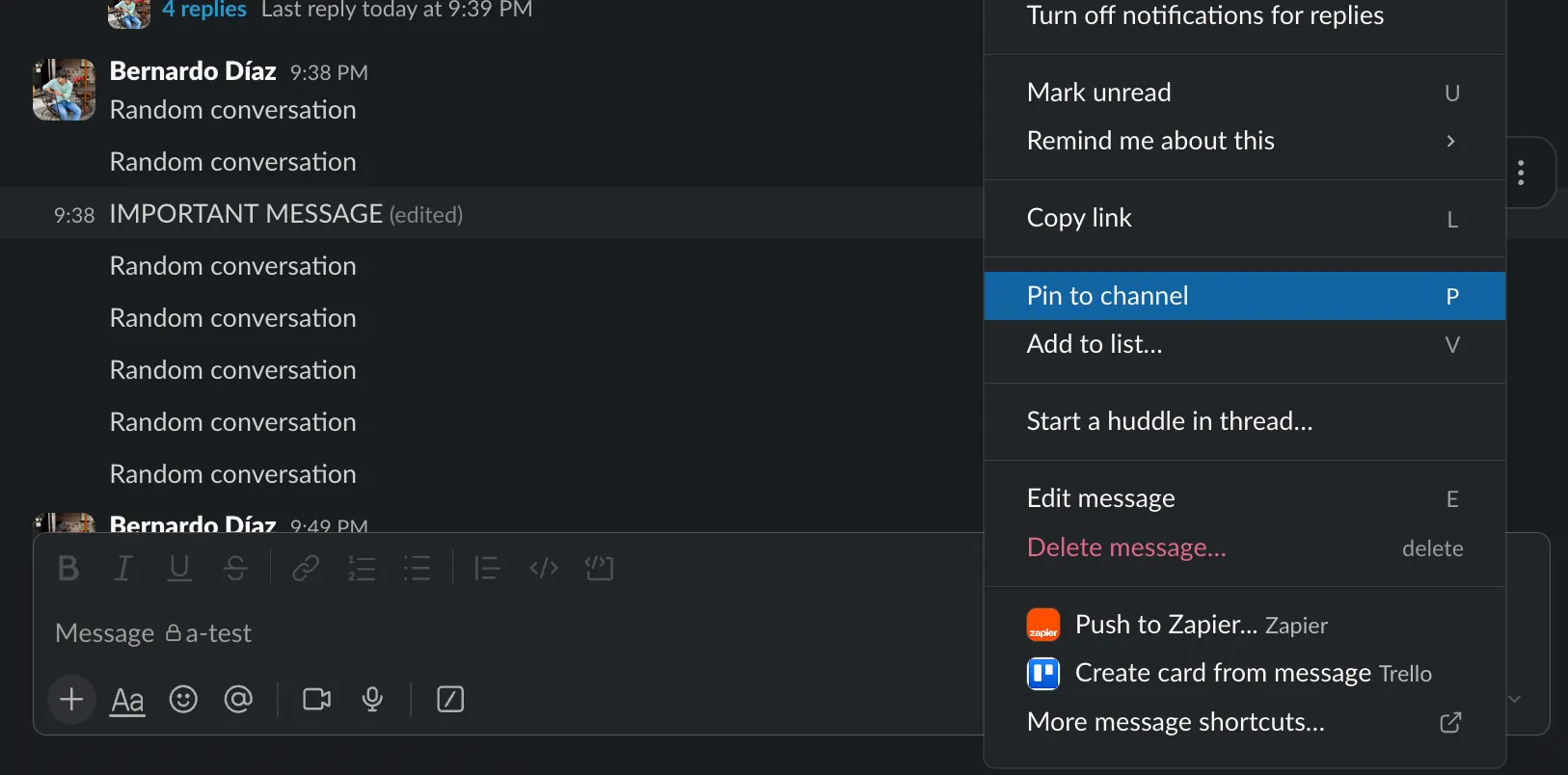The image size is (1568, 775).
Task: Select Pin to channel
Action: click(1244, 296)
